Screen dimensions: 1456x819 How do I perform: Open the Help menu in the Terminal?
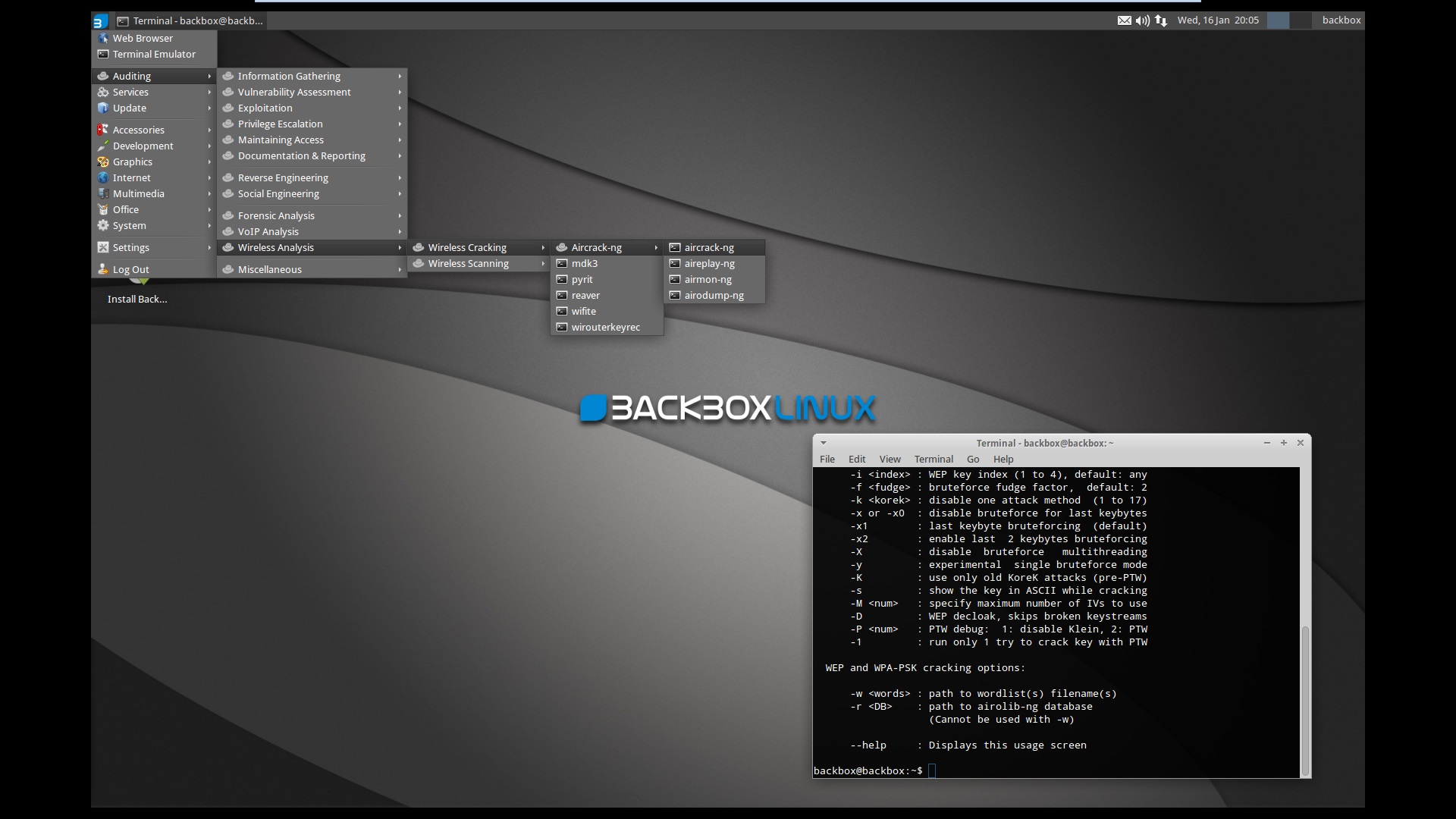pyautogui.click(x=1003, y=459)
